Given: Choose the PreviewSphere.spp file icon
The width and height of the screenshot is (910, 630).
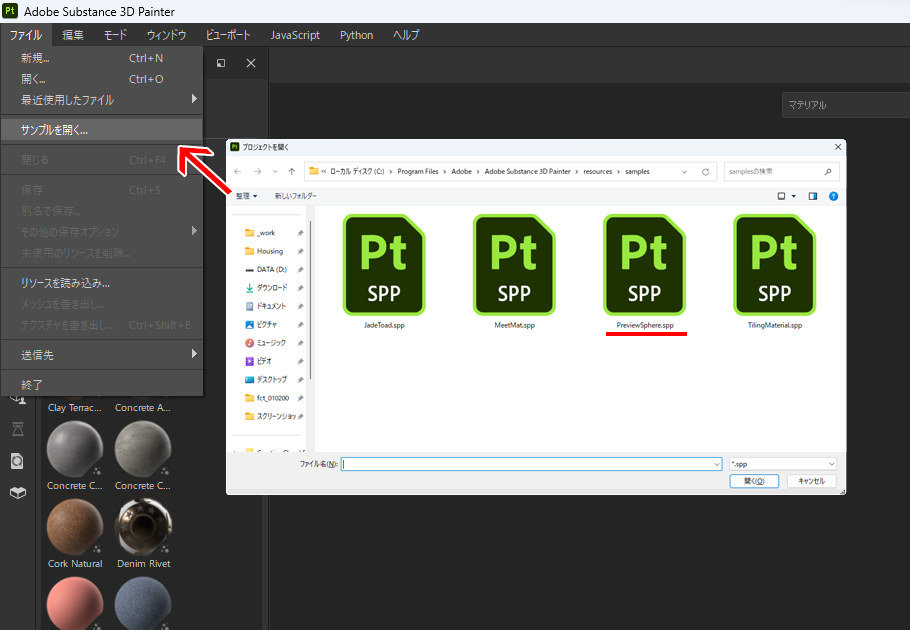Looking at the screenshot, I should (644, 265).
